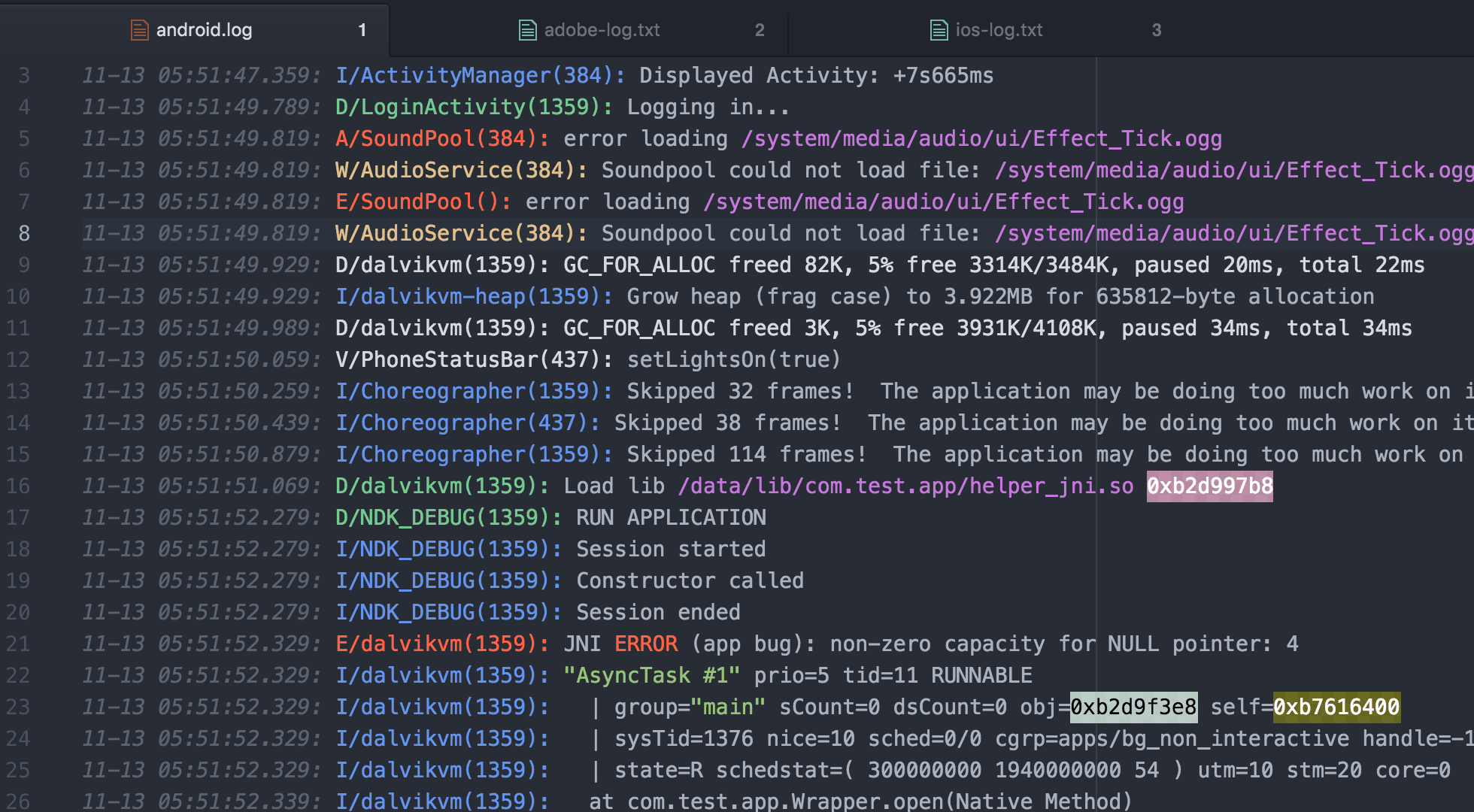Click line number 21 in gutter
The image size is (1474, 812).
click(x=18, y=644)
